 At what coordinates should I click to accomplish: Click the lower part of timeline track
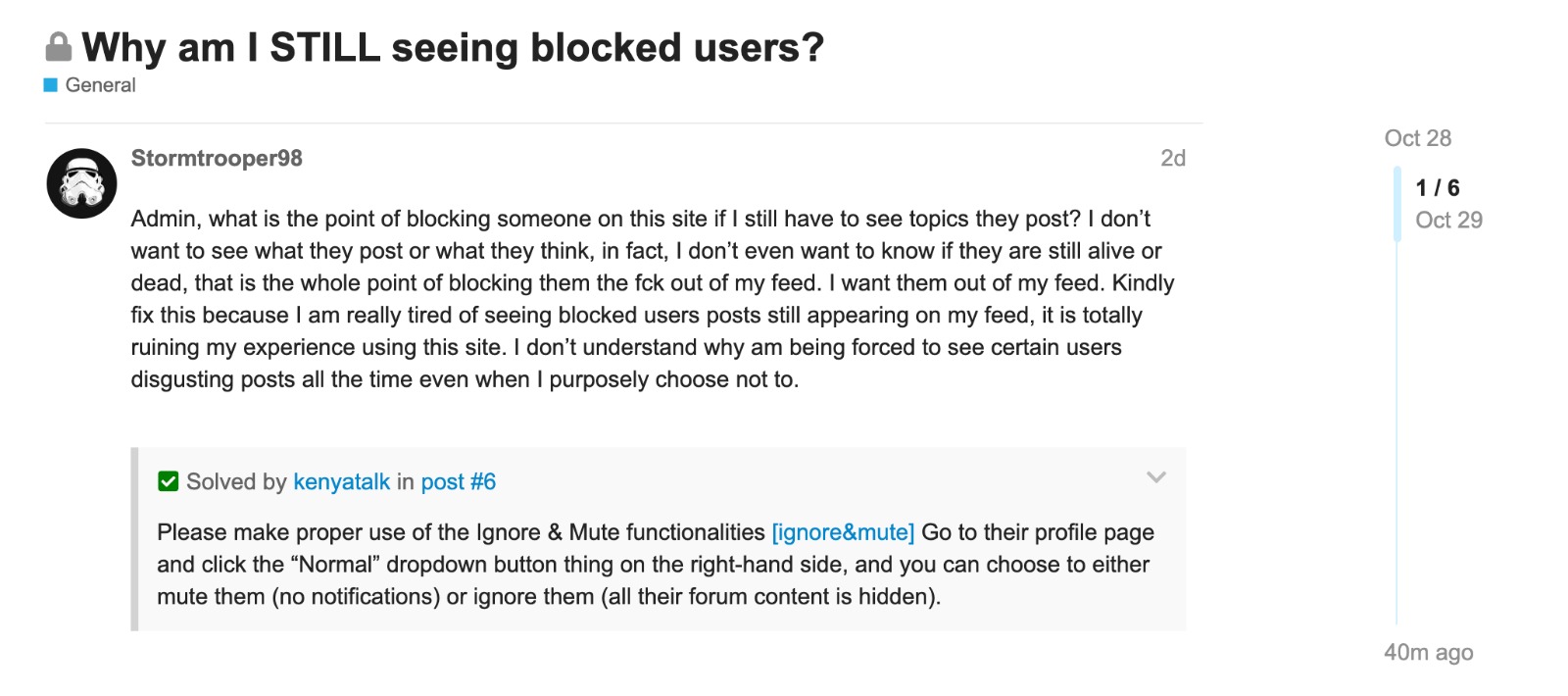coord(1397,490)
